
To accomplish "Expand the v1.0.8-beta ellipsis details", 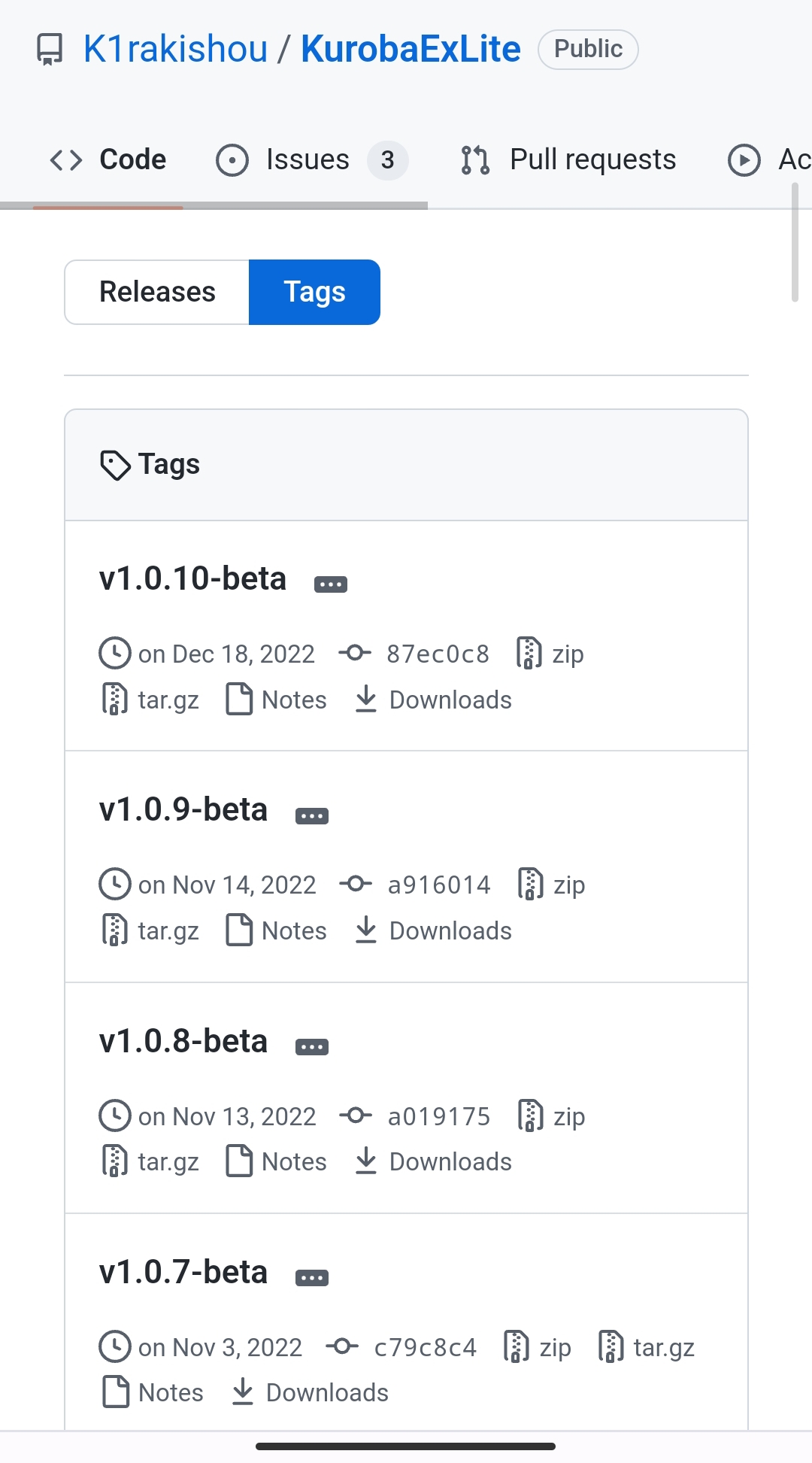I will click(x=312, y=1047).
